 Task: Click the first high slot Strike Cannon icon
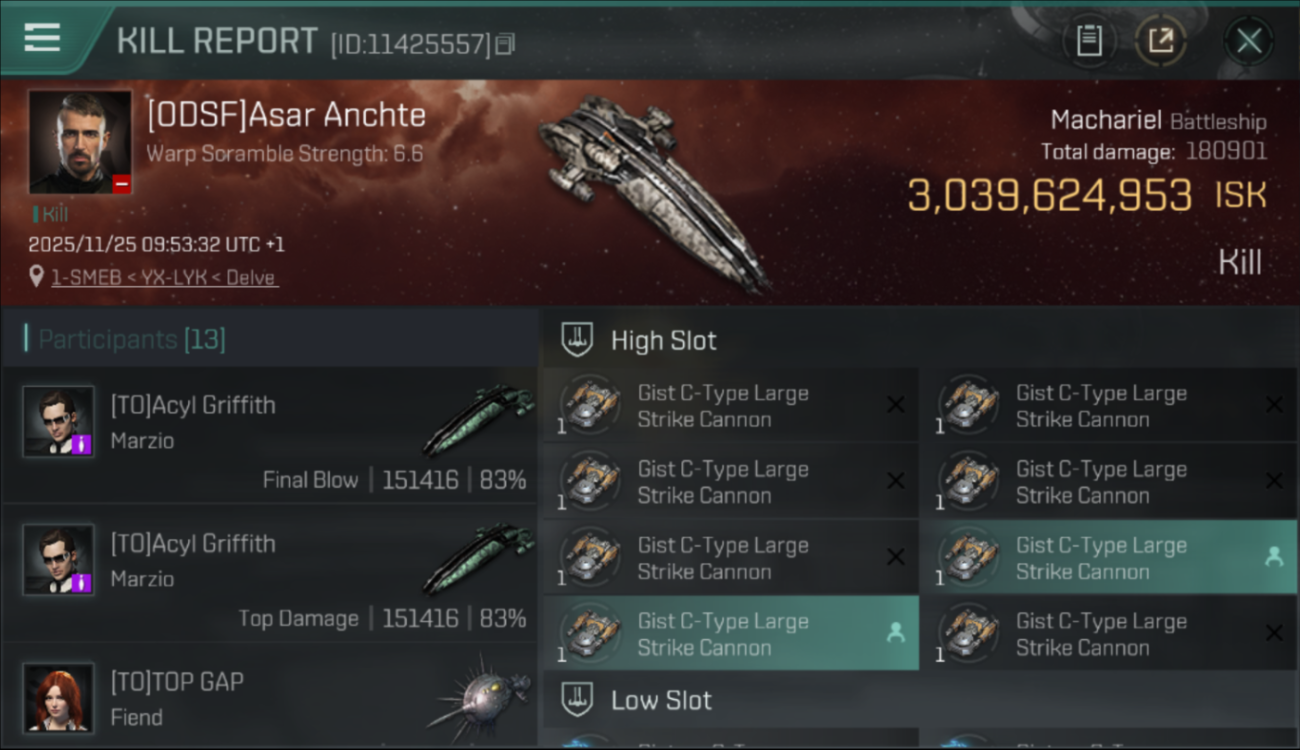click(x=590, y=405)
